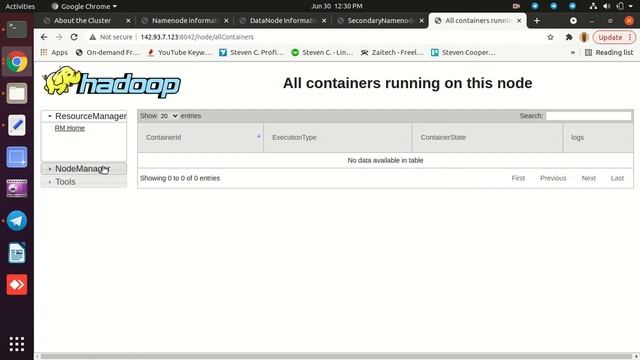Open the Google Chrome app menu
Screen dimensions: 640x360
coord(84,6)
